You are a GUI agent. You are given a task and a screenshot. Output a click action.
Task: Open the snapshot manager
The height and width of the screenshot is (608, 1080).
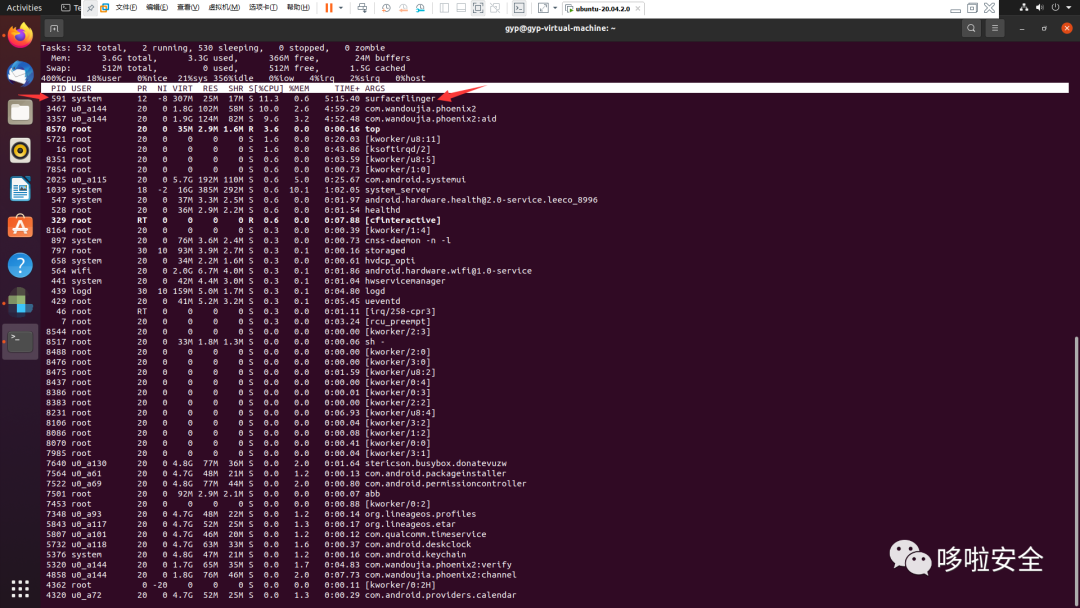(x=420, y=8)
